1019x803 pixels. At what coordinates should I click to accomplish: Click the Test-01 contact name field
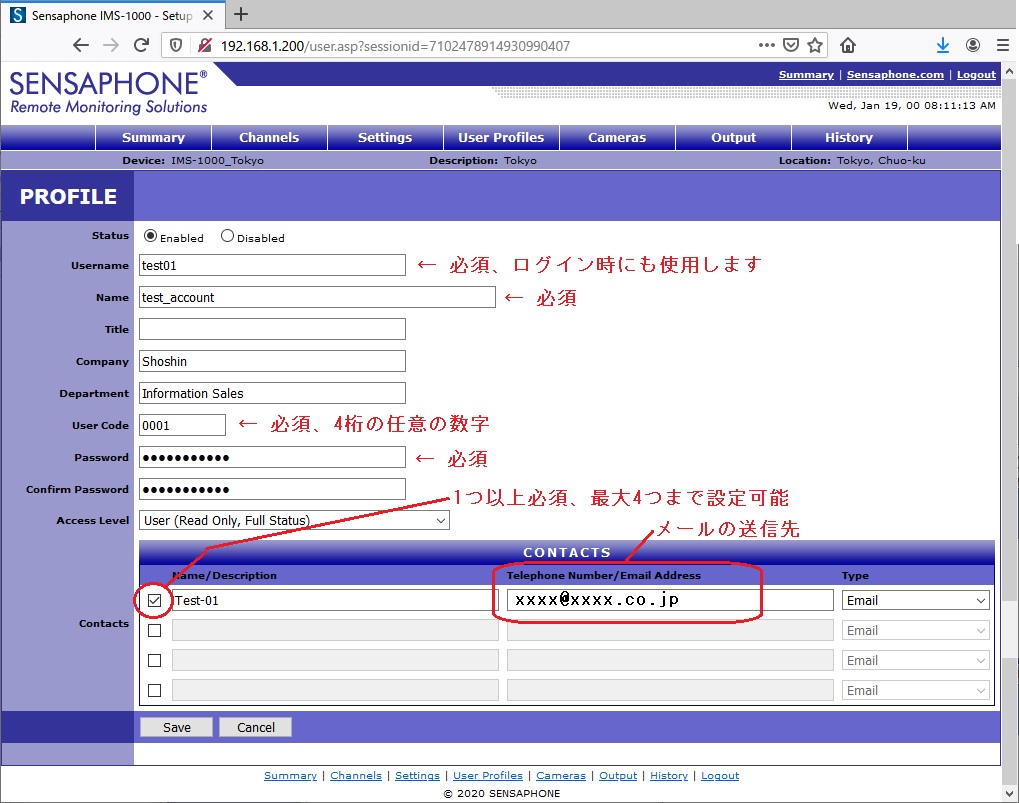point(335,600)
